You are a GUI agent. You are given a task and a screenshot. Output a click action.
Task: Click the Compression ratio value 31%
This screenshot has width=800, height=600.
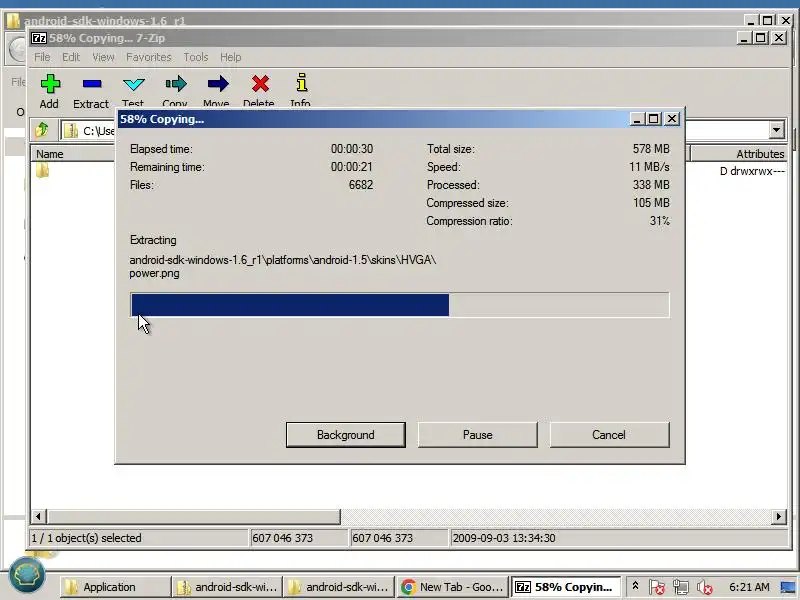[660, 221]
